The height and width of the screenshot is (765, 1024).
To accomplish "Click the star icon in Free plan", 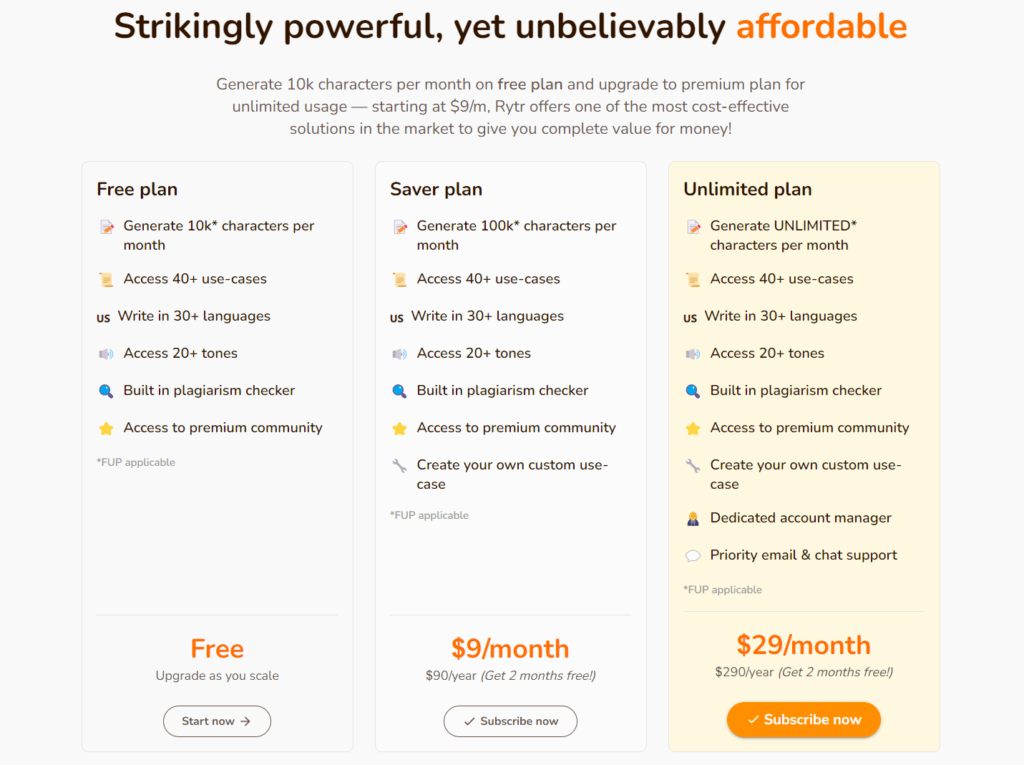I will pos(106,428).
